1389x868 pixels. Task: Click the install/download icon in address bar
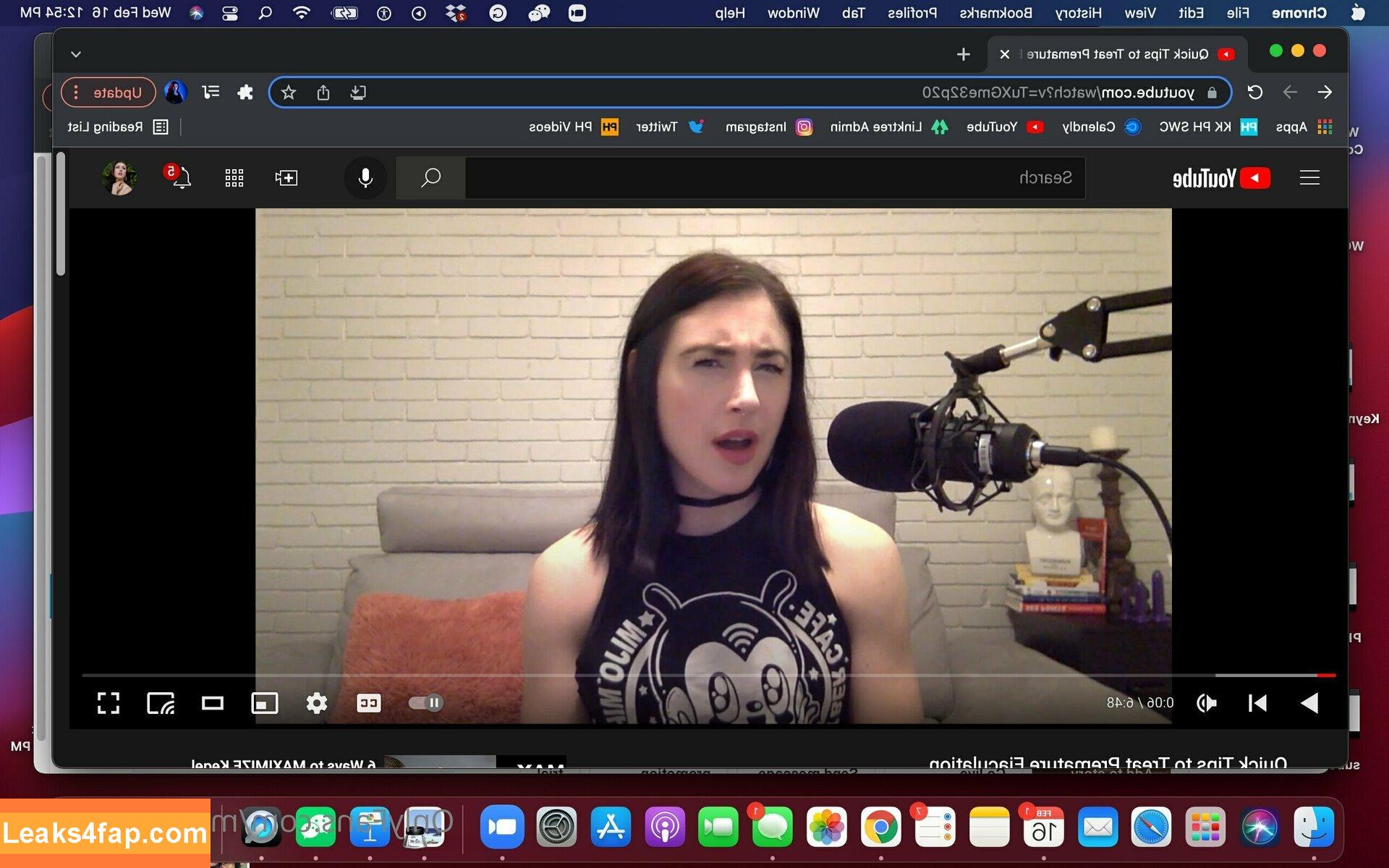coord(358,93)
